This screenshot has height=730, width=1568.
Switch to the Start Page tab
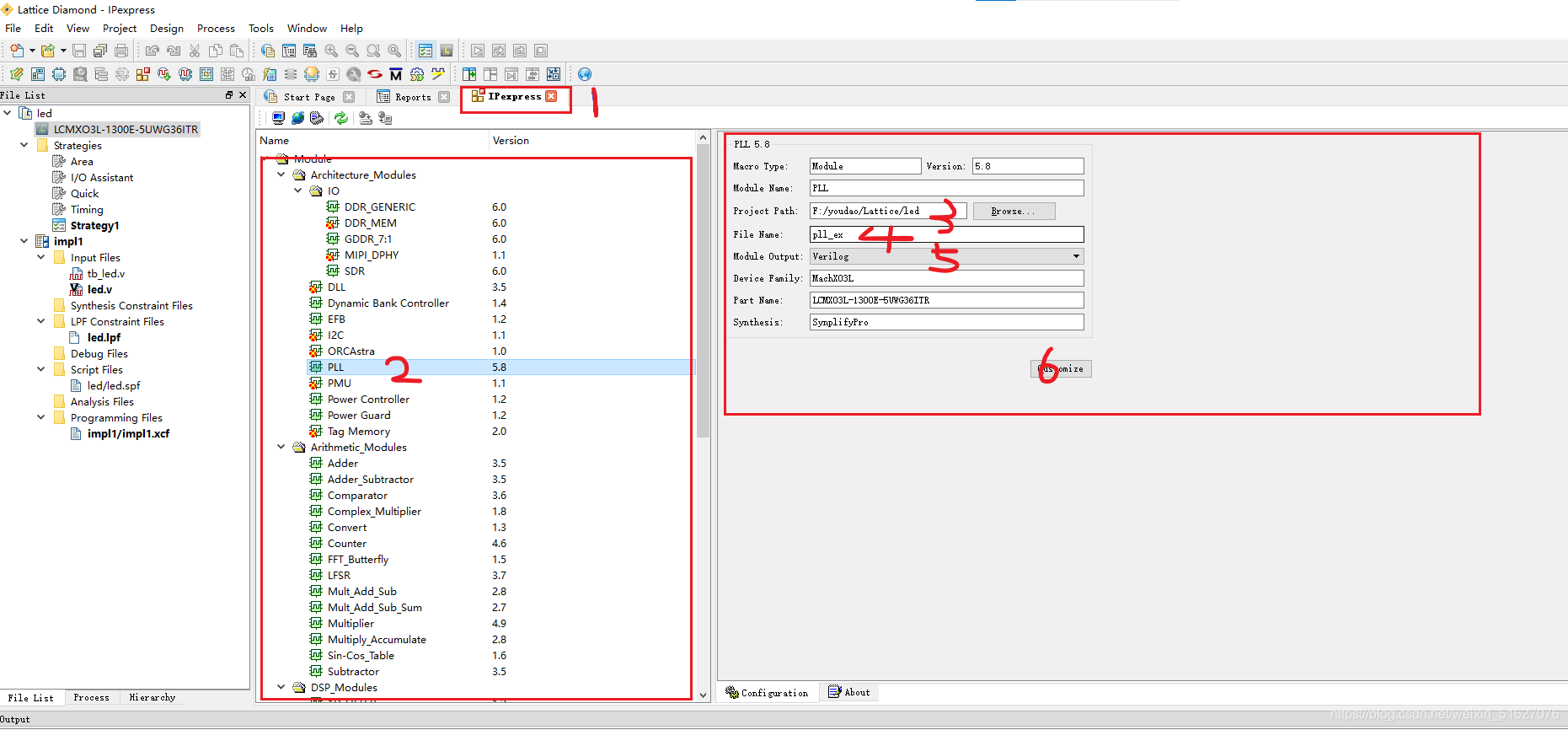pyautogui.click(x=309, y=97)
